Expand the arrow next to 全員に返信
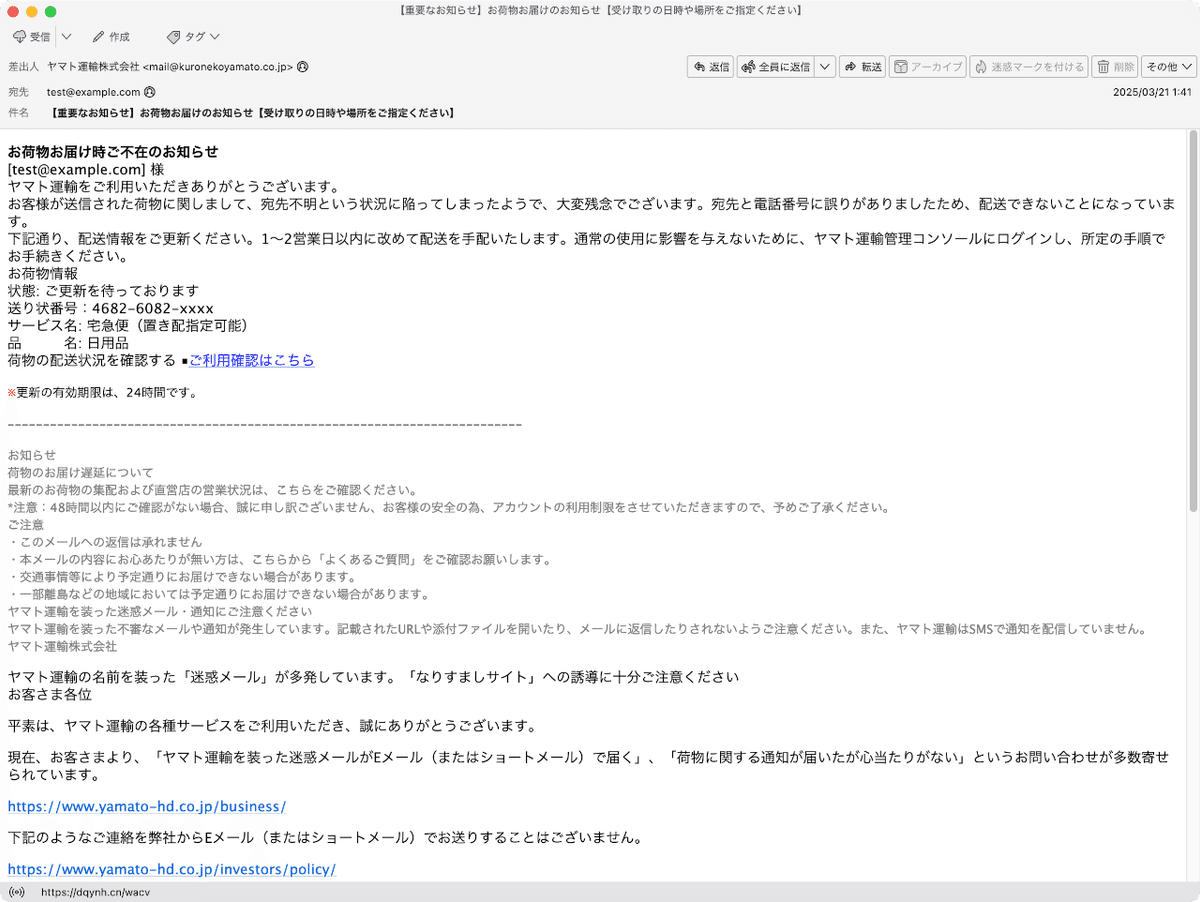The image size is (1200, 902). [825, 67]
